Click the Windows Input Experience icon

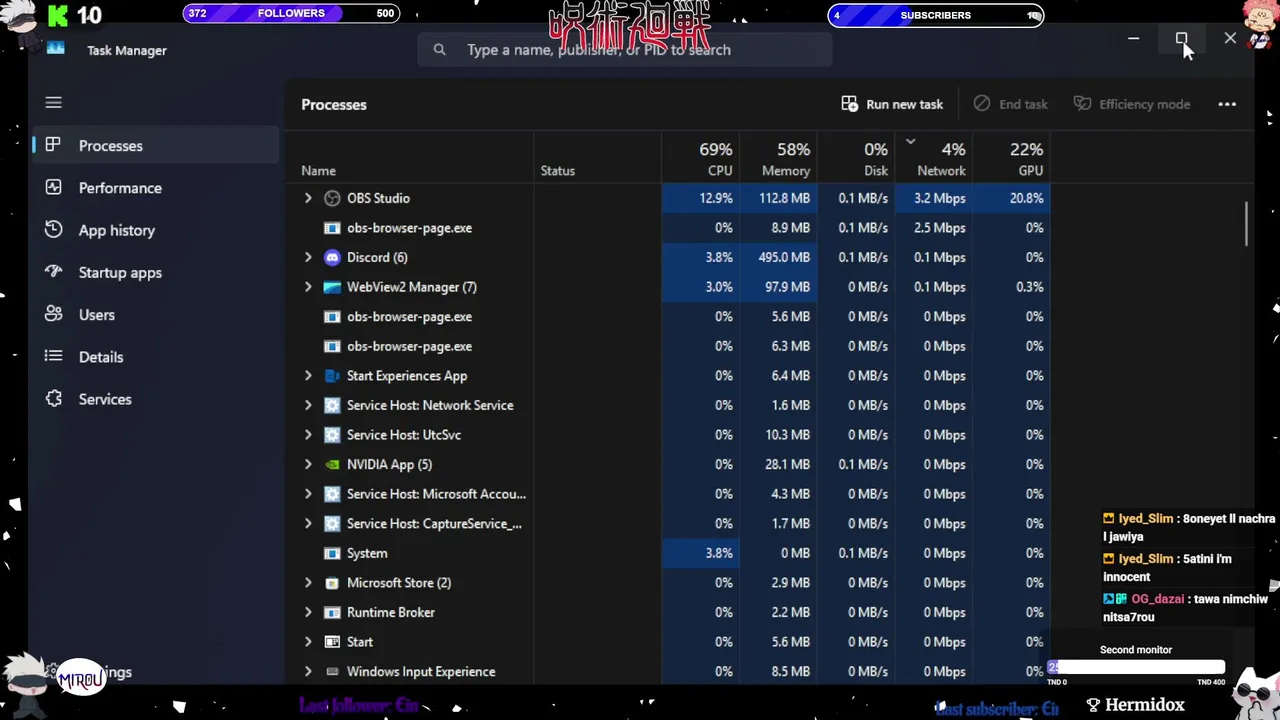332,672
